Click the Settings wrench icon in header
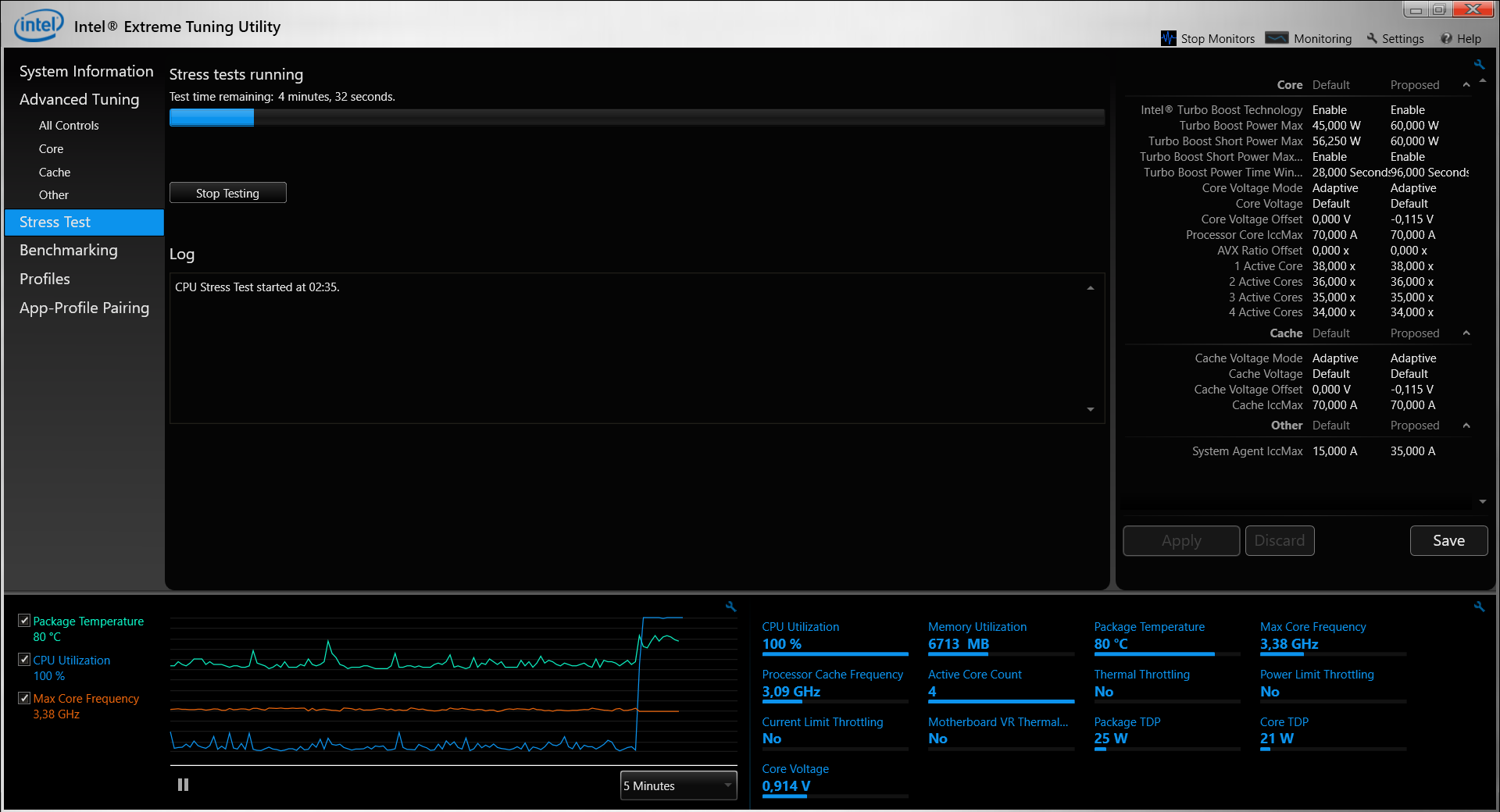 click(x=1372, y=38)
